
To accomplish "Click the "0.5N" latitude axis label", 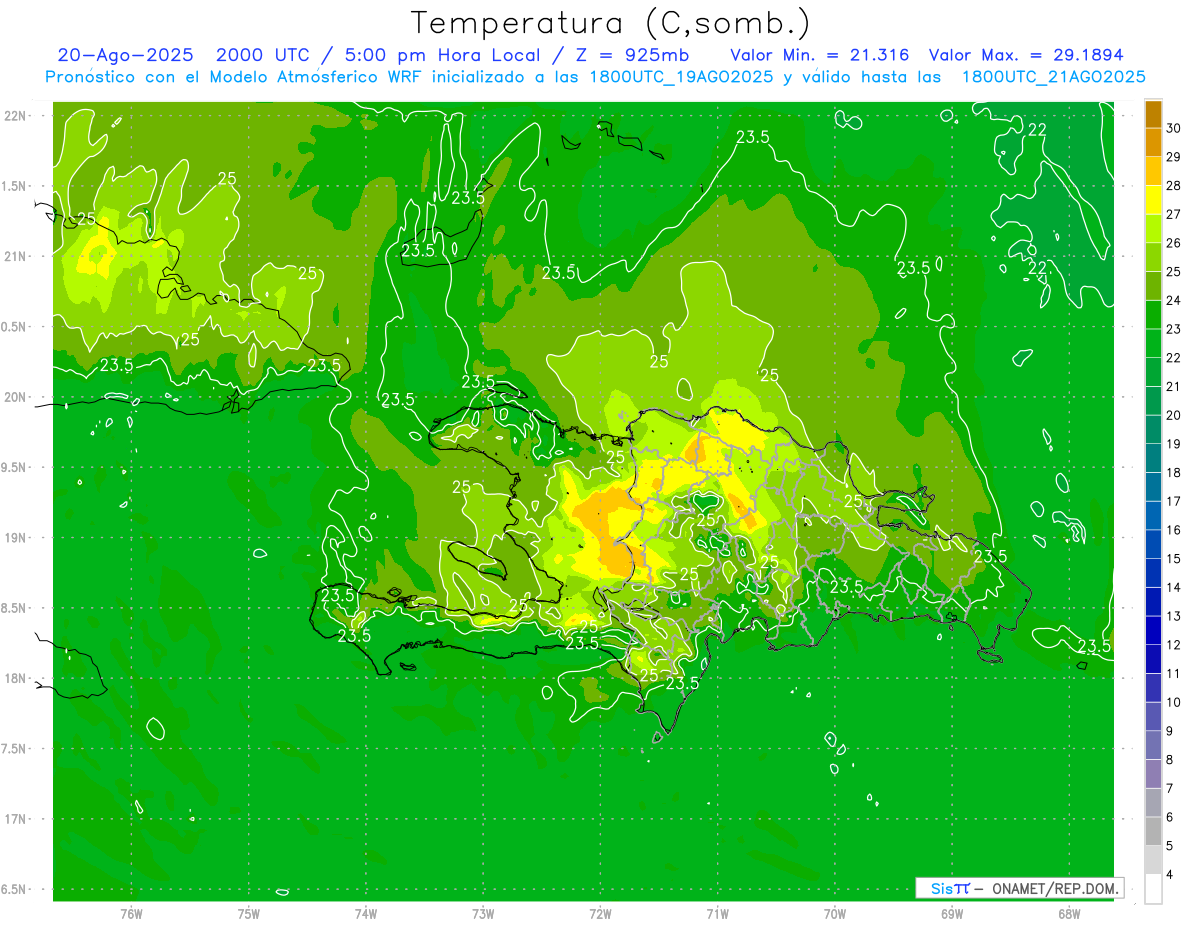I will [15, 327].
